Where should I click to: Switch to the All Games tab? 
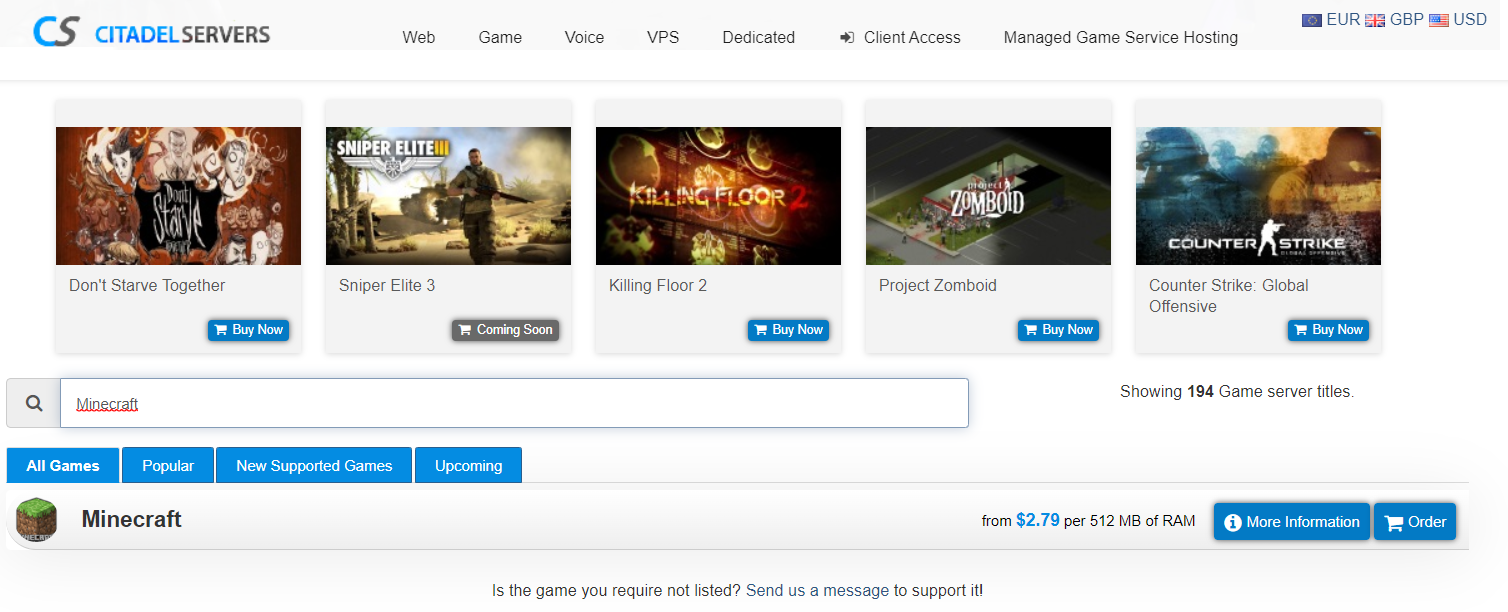point(63,465)
